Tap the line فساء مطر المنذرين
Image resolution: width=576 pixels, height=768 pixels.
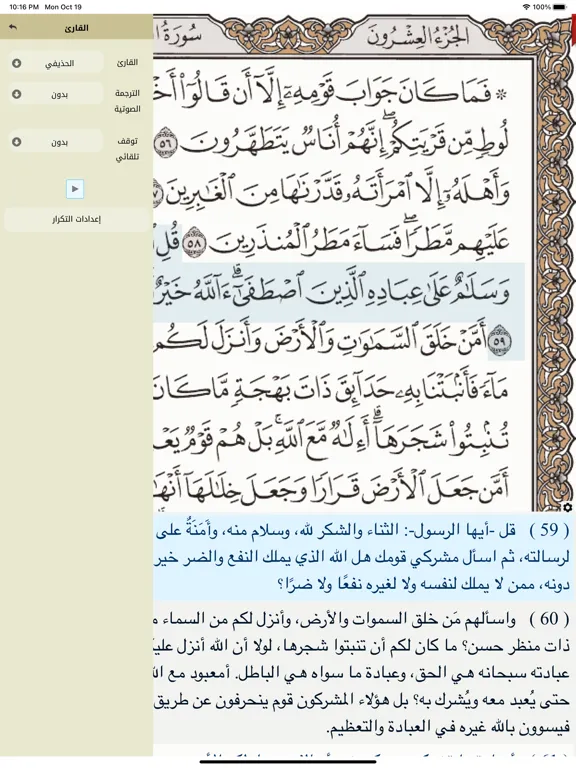332,241
